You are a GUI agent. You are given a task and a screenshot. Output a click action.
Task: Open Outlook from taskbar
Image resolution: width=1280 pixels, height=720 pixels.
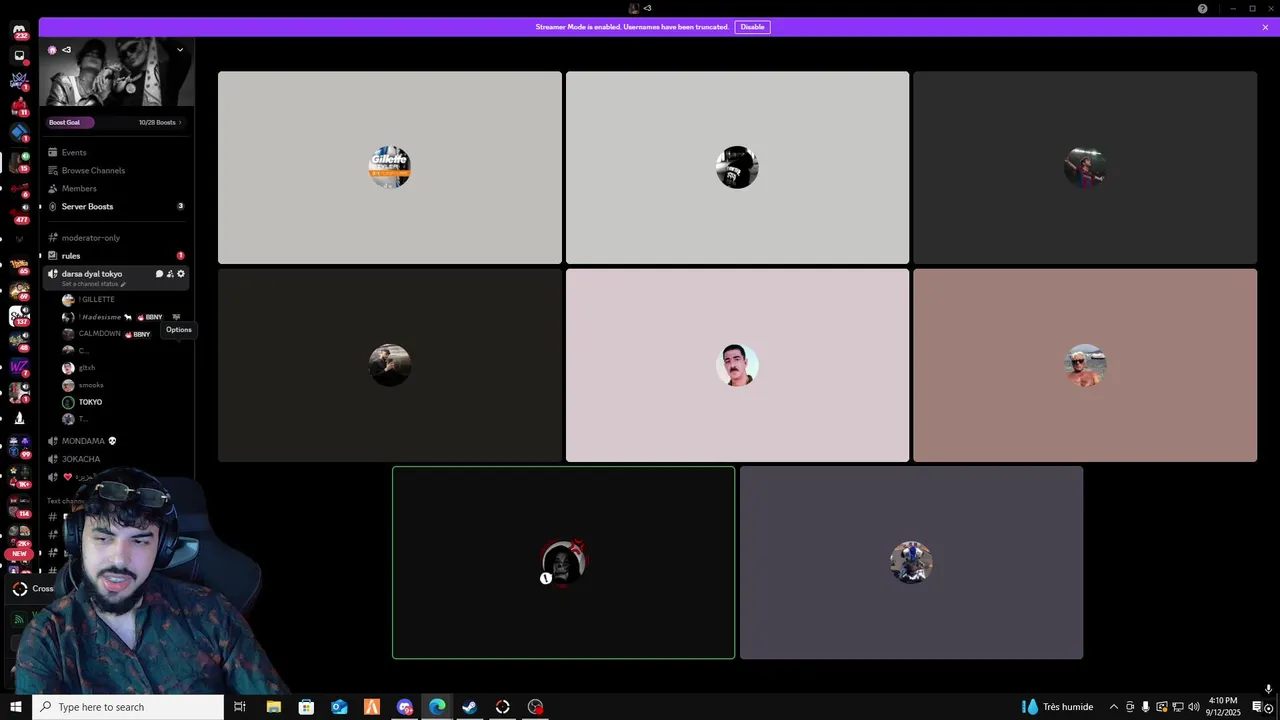click(x=339, y=707)
